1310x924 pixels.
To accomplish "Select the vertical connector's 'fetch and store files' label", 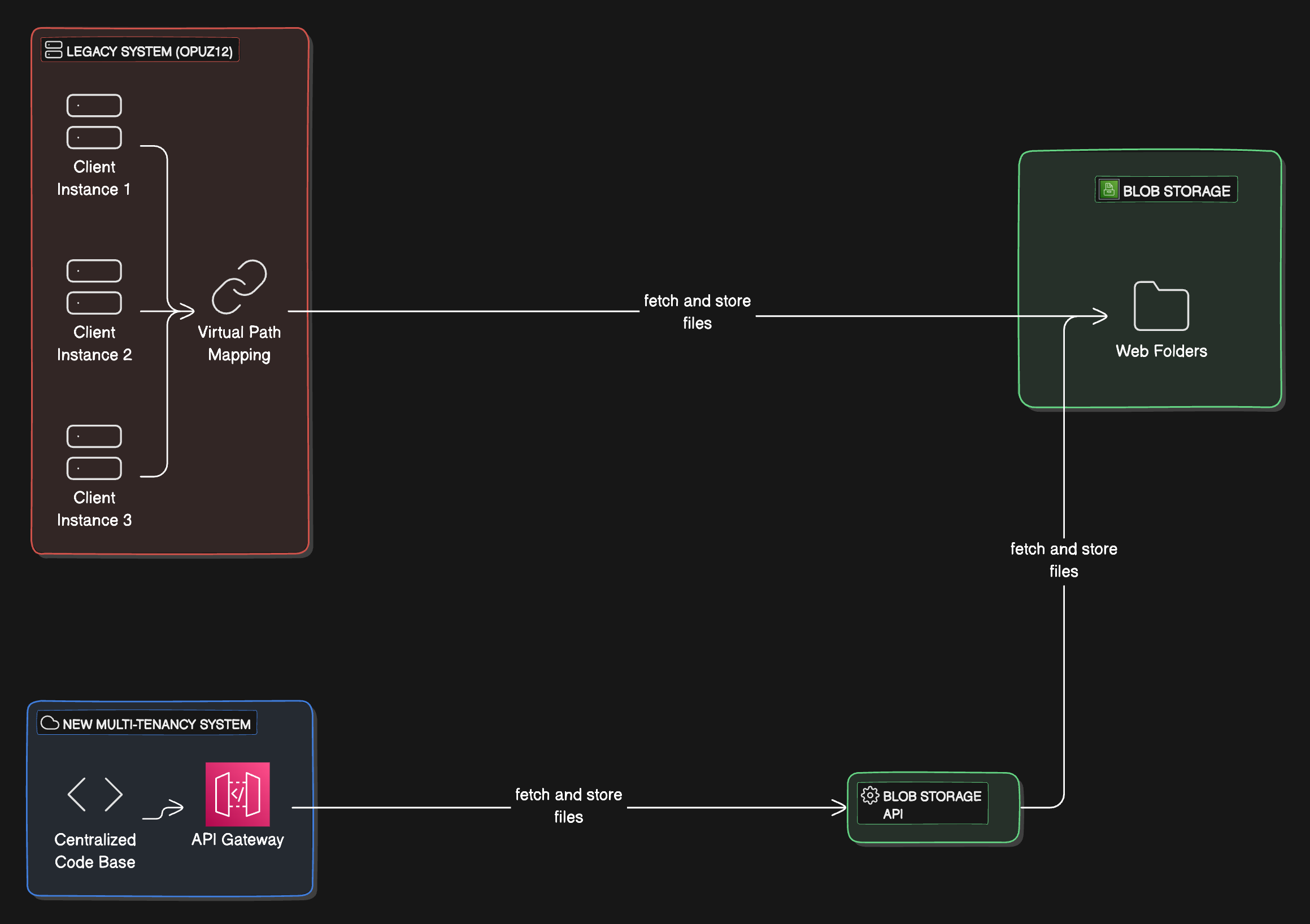I will click(1064, 560).
